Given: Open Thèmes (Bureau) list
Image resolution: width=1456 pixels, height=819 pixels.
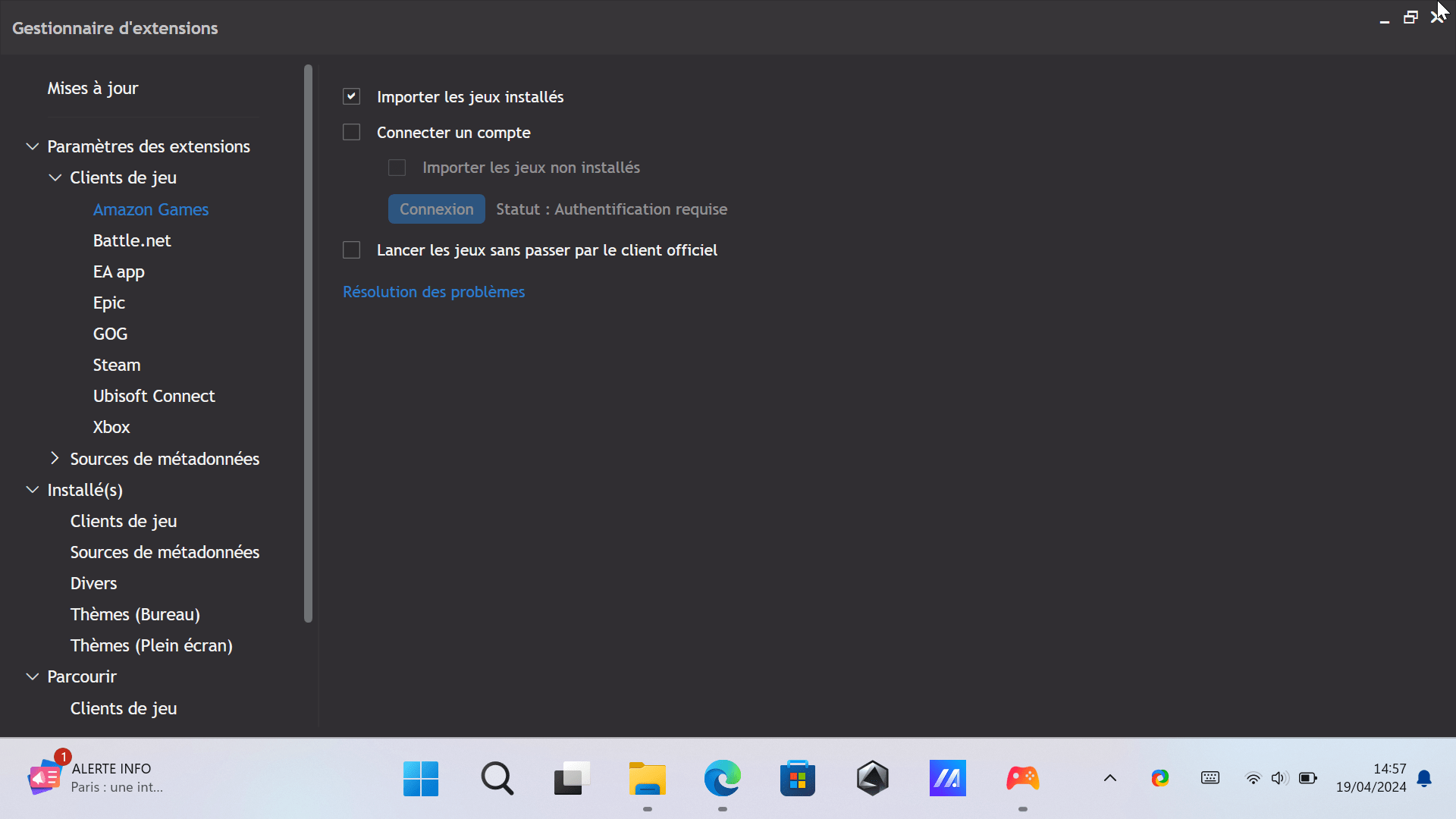Looking at the screenshot, I should coord(135,614).
